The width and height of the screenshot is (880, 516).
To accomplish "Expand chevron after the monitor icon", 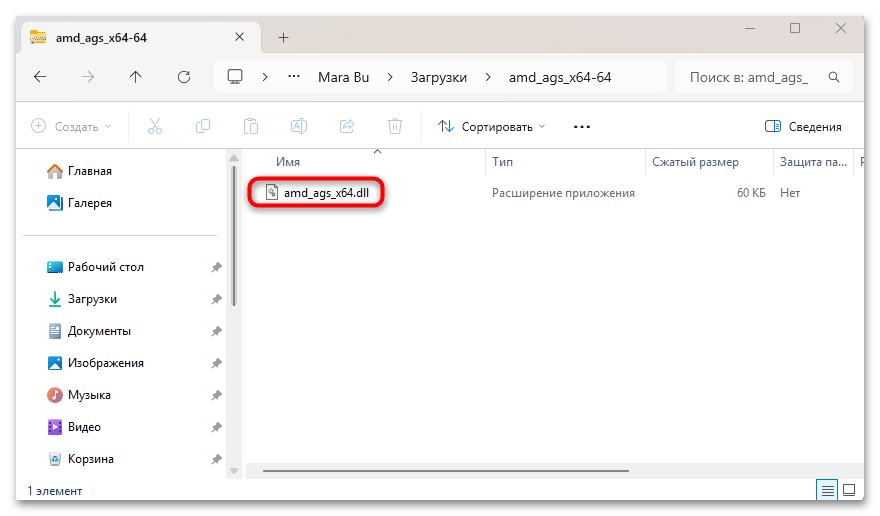I will coord(265,77).
